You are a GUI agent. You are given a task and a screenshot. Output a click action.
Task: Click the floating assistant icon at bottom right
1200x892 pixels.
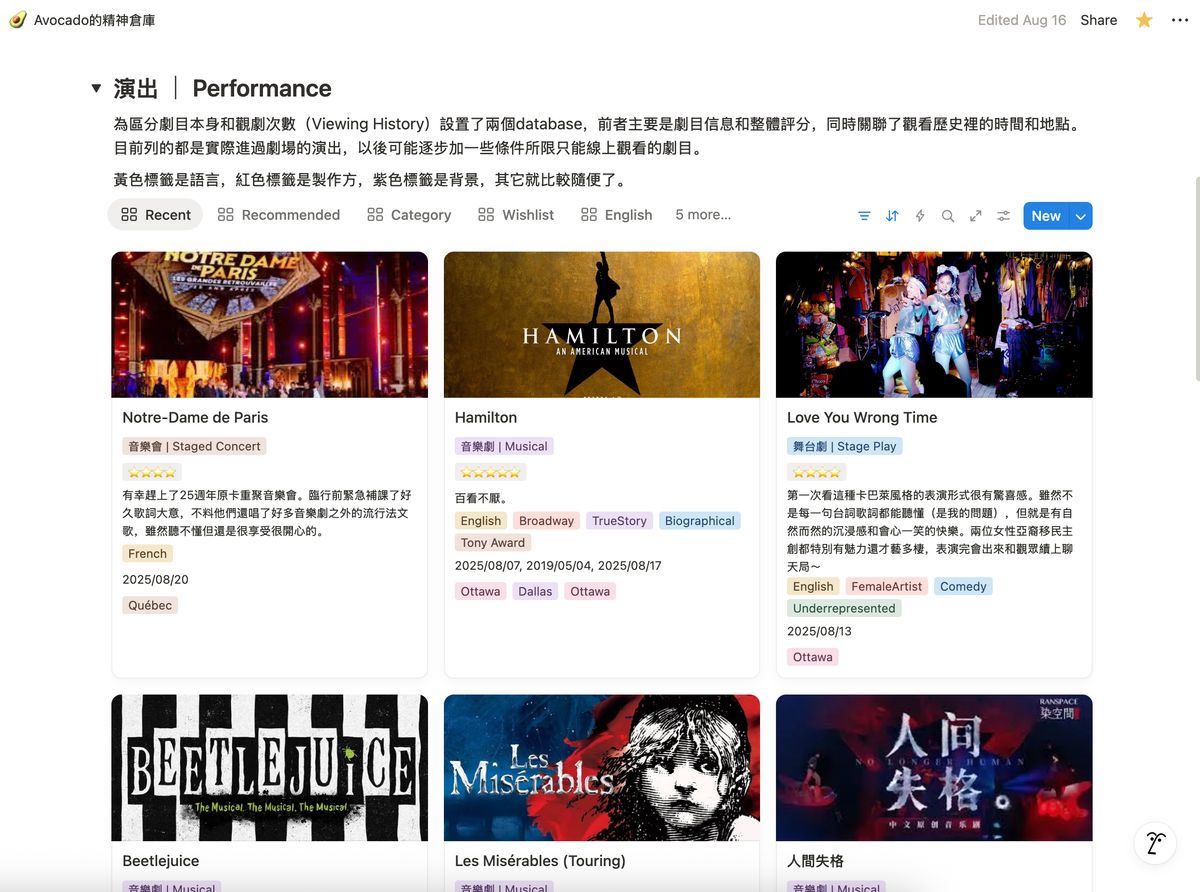1155,843
